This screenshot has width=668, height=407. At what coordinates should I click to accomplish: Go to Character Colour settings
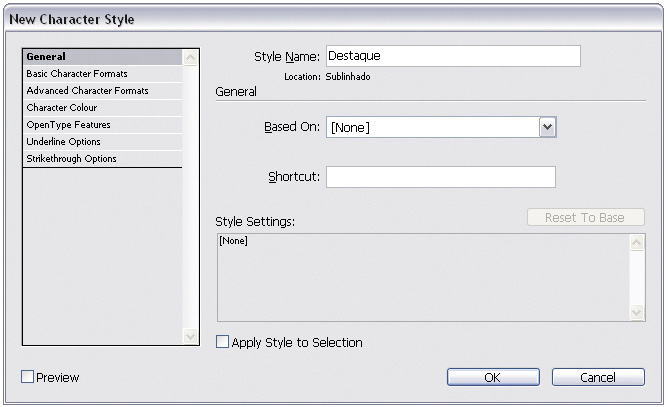pos(102,108)
